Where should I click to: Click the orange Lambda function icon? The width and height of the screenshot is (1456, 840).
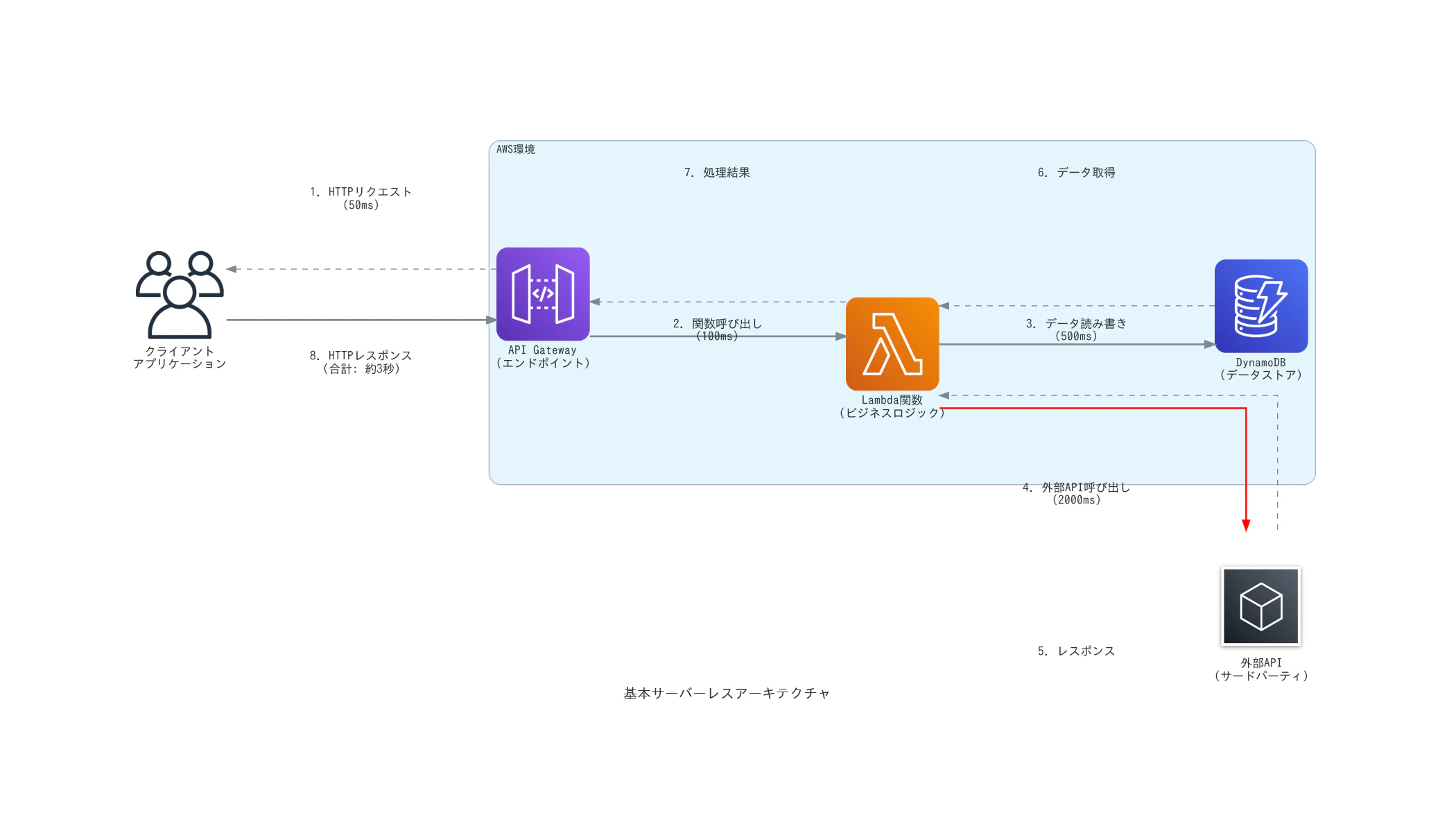point(892,344)
